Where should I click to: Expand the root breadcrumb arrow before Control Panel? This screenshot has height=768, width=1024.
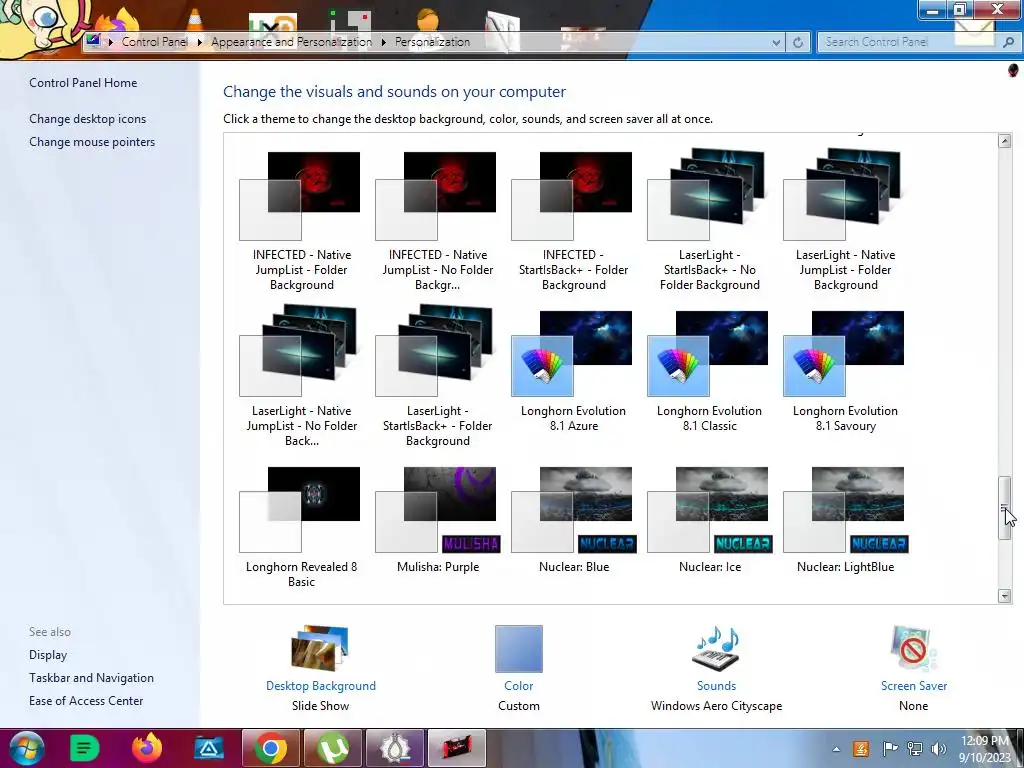110,42
